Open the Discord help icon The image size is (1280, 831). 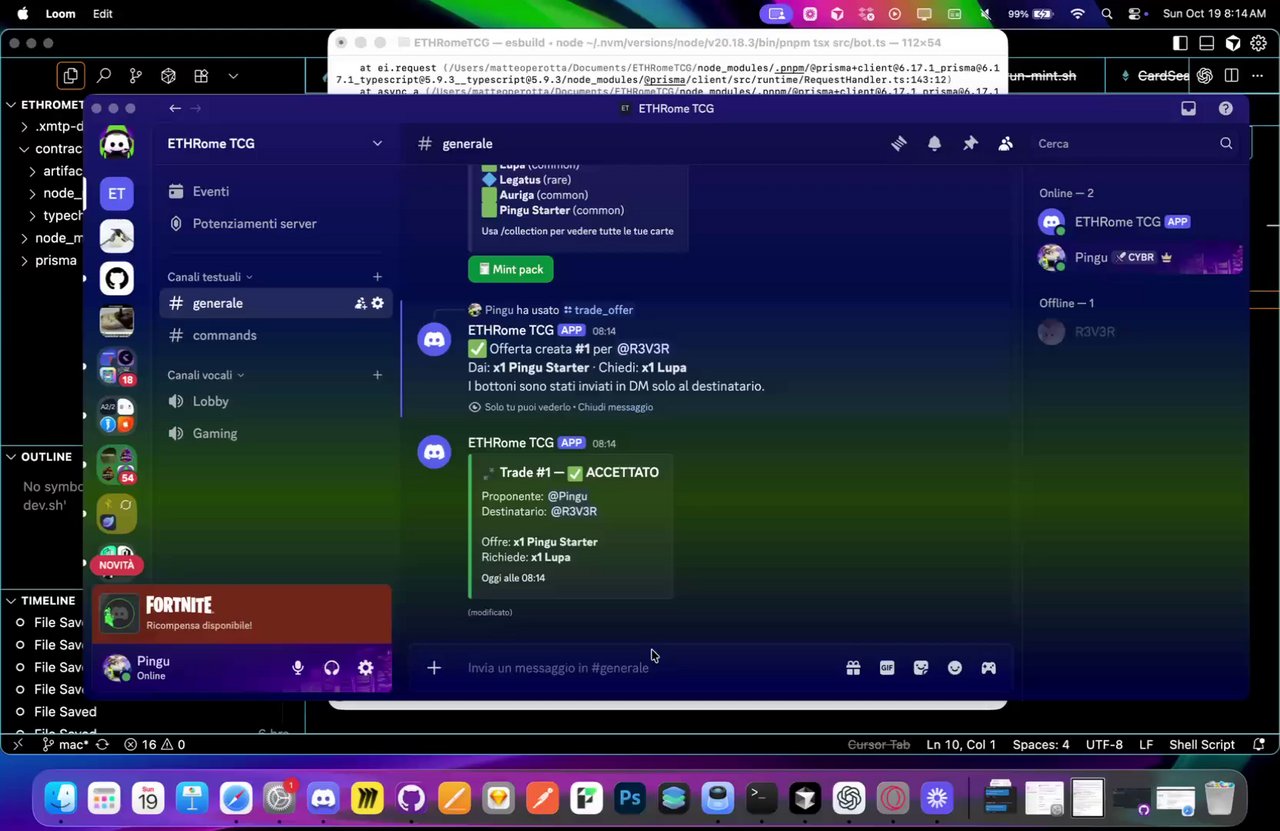1226,108
